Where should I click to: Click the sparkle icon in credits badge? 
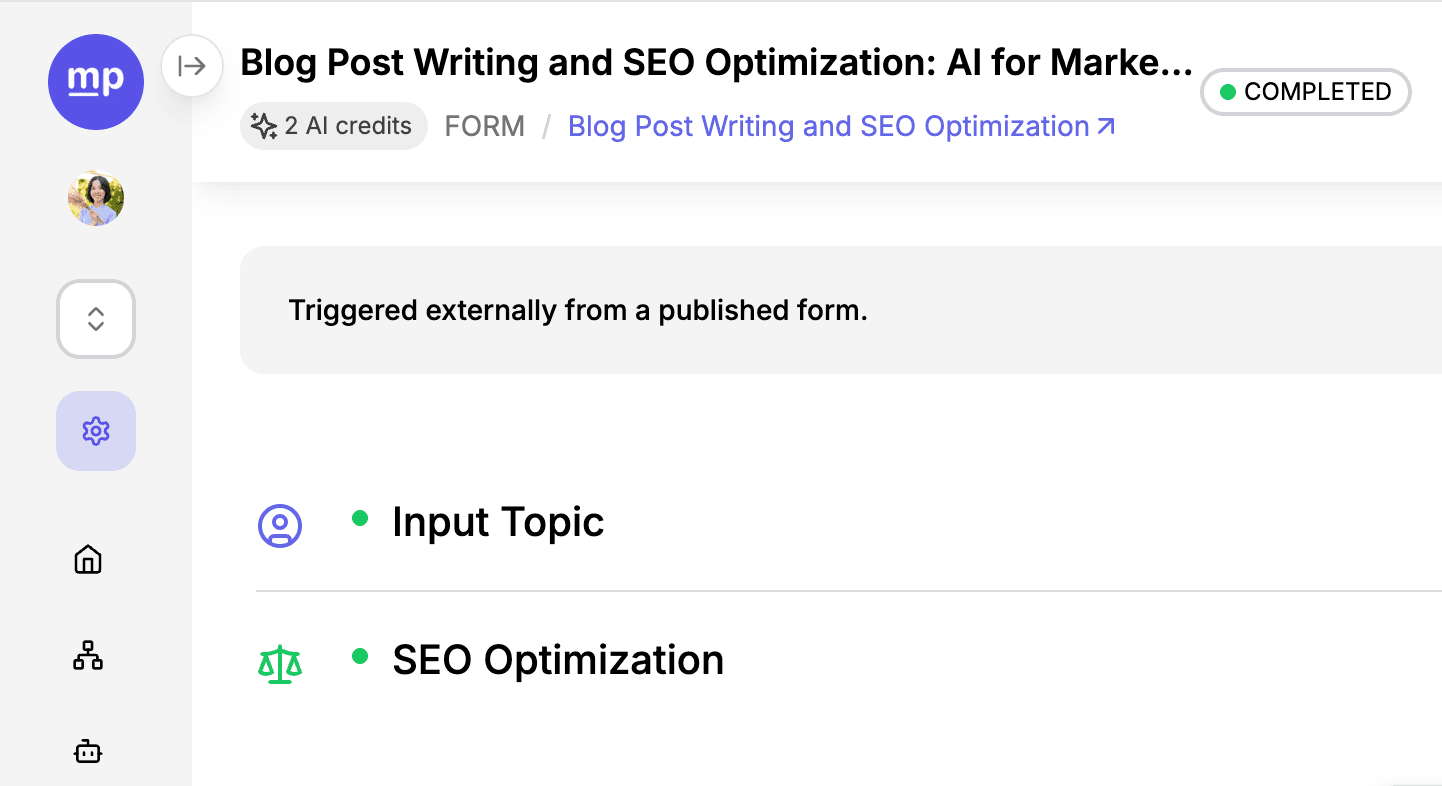pyautogui.click(x=264, y=126)
